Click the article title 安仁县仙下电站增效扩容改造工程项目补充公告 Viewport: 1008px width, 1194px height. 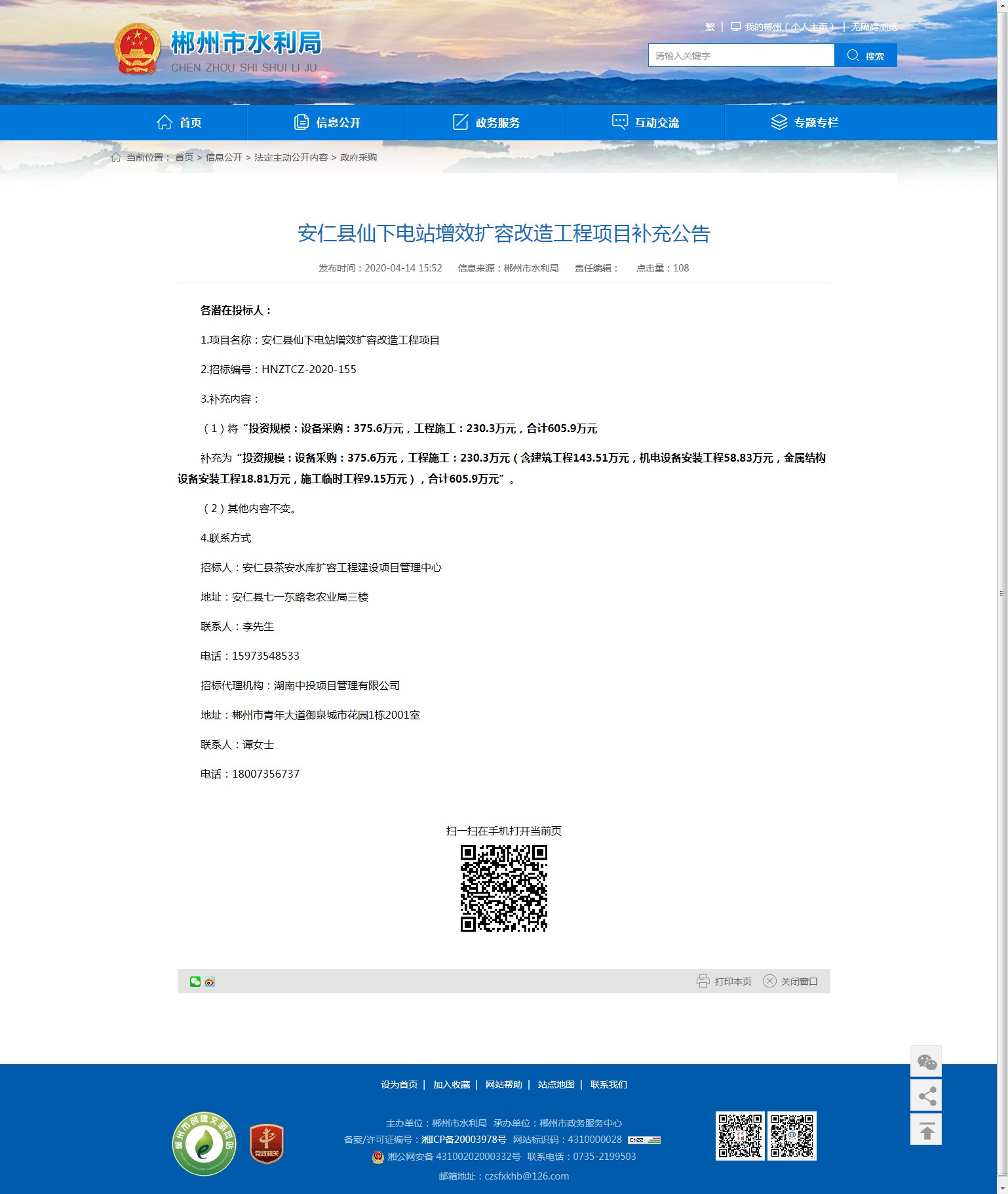tap(503, 233)
